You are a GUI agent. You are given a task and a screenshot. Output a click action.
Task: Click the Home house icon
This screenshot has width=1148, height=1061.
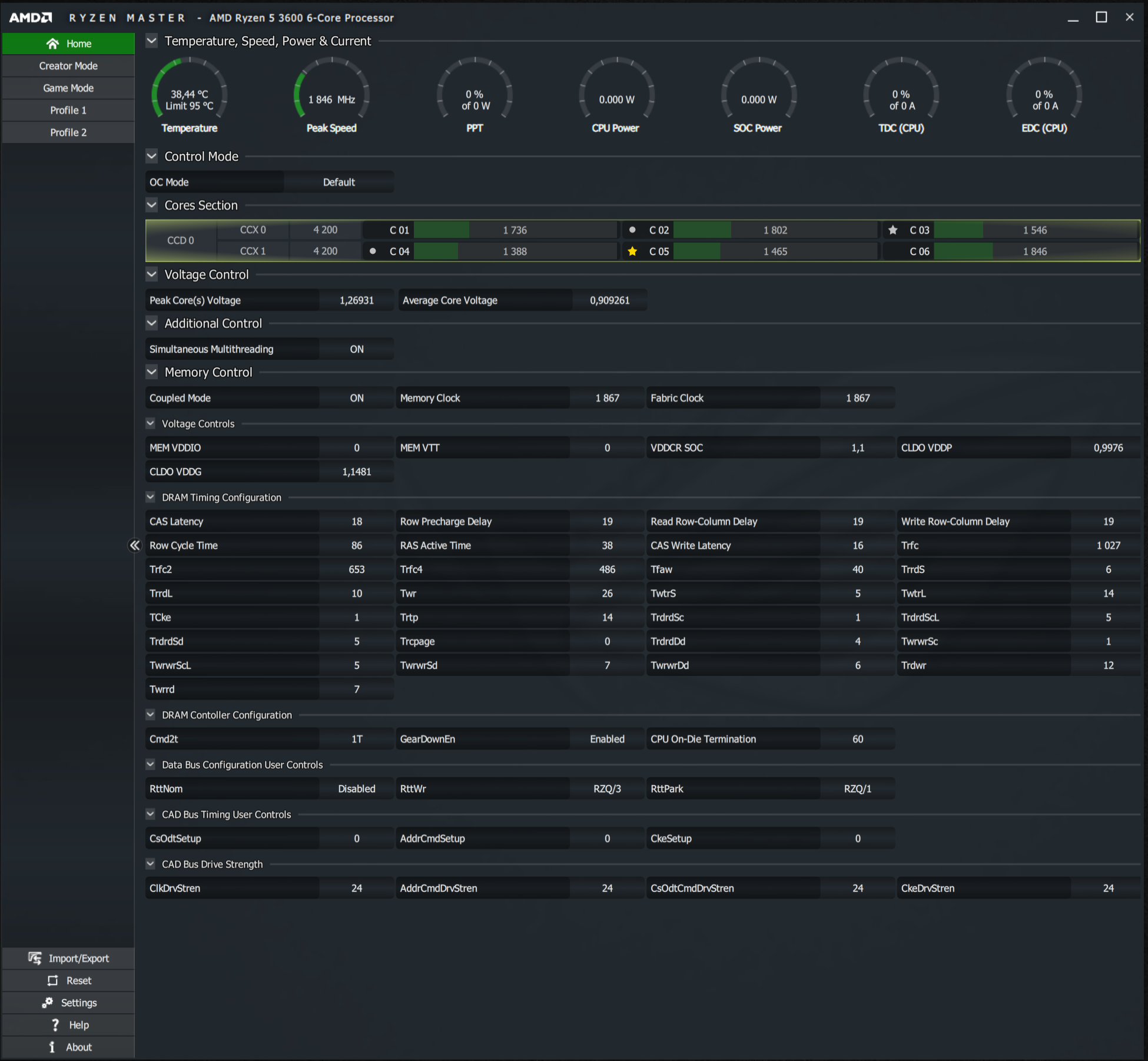[52, 44]
